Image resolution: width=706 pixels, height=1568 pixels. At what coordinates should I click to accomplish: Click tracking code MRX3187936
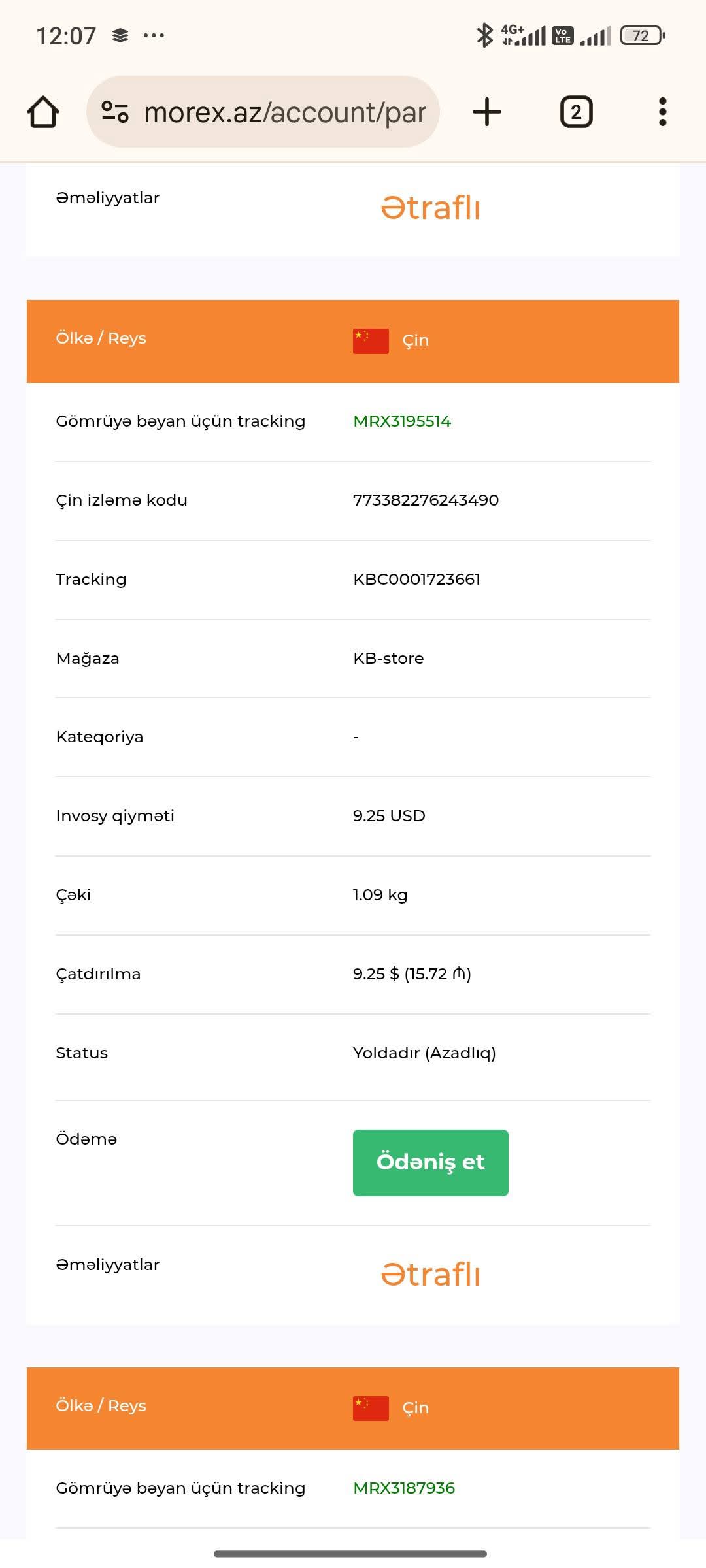[x=404, y=1488]
